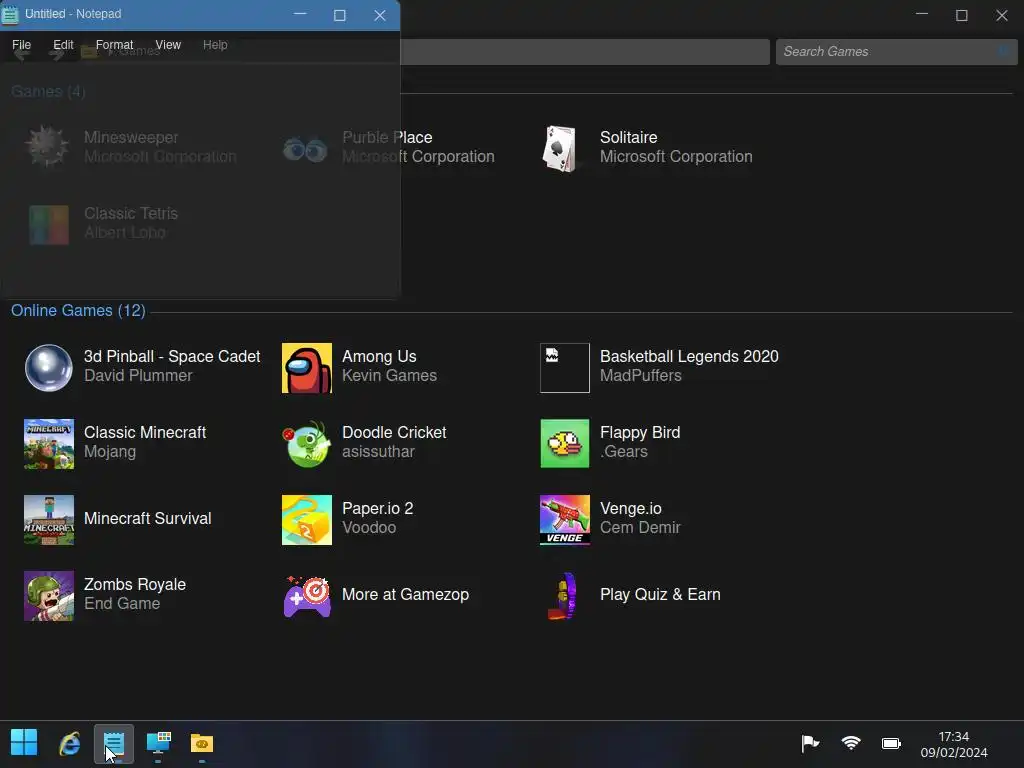The height and width of the screenshot is (768, 1024).
Task: Focus the Search Games field
Action: (896, 52)
